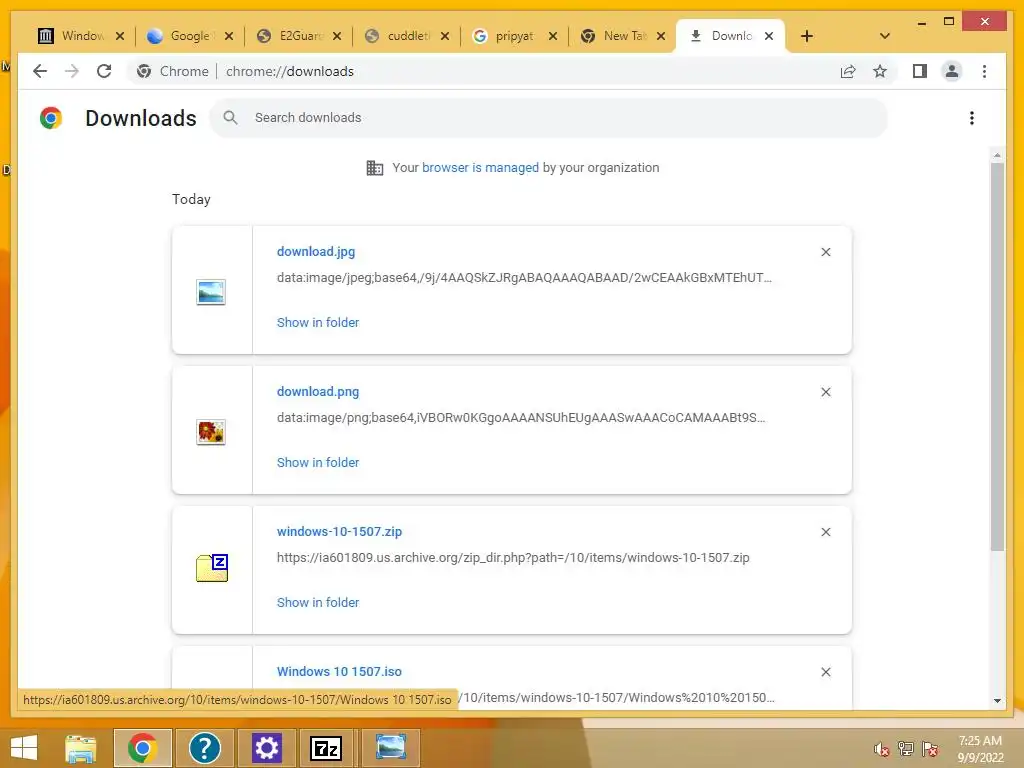Show download.png in folder
This screenshot has height=768, width=1024.
coord(318,462)
